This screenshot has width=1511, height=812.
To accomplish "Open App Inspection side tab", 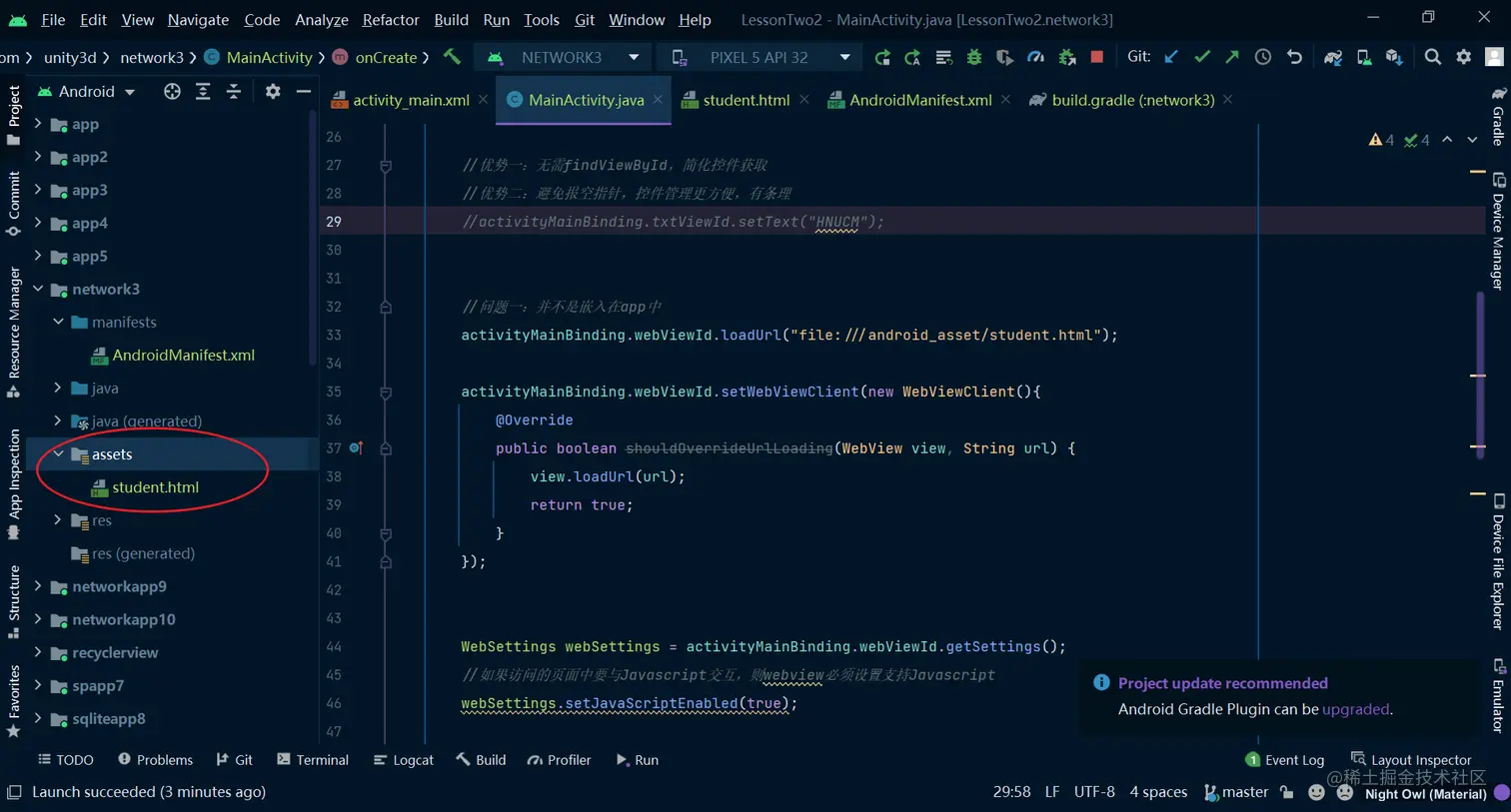I will point(14,483).
